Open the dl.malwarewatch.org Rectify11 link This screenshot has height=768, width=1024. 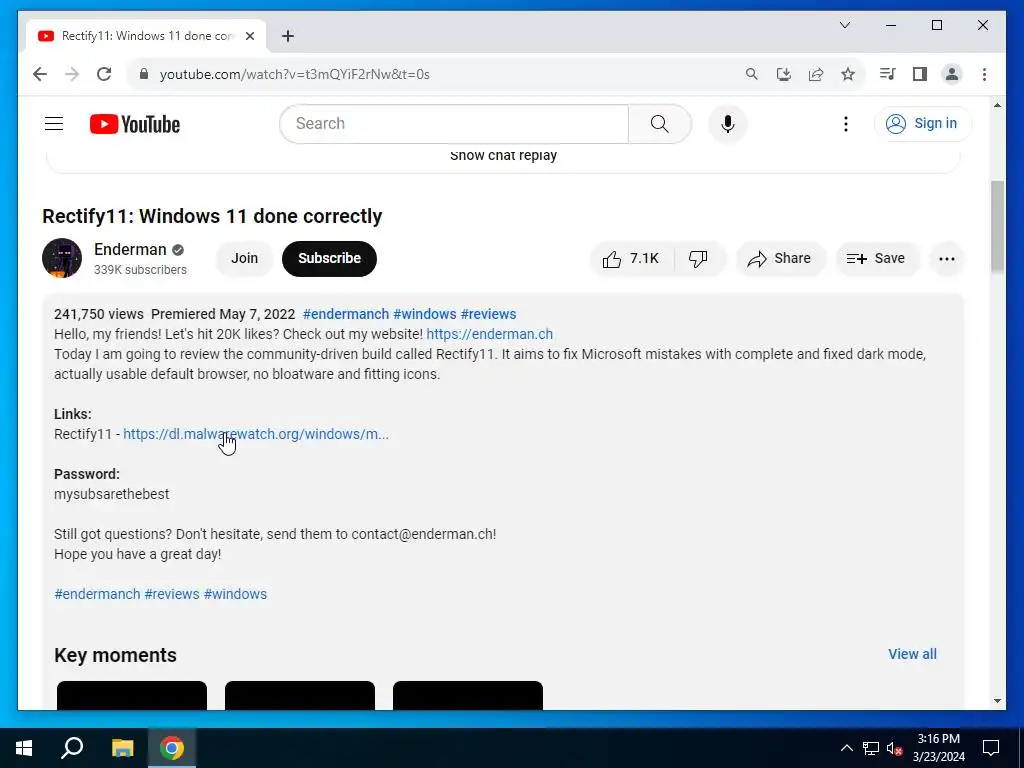[x=256, y=434]
